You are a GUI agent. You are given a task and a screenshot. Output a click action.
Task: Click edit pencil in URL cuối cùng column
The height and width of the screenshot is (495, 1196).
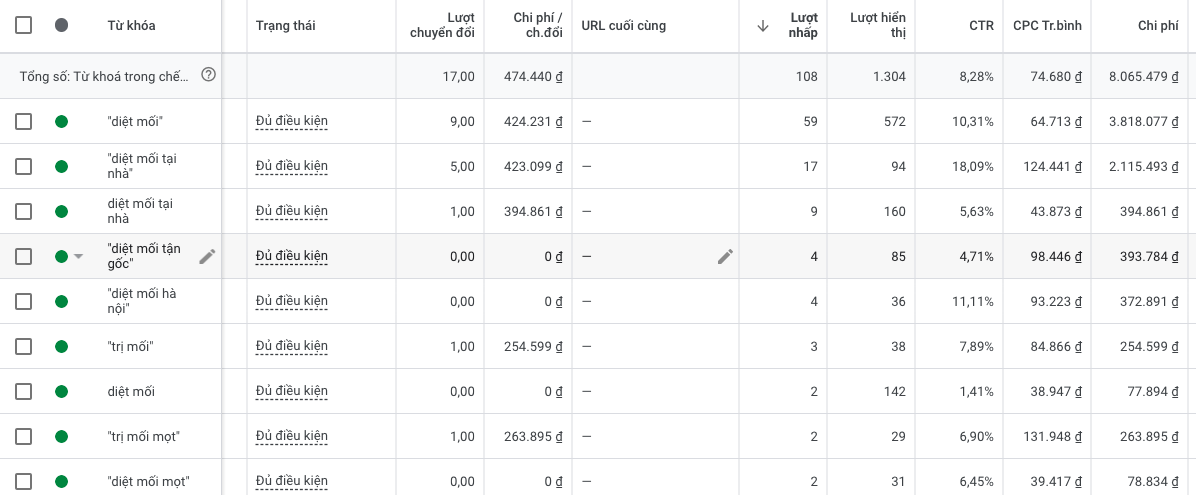click(725, 256)
